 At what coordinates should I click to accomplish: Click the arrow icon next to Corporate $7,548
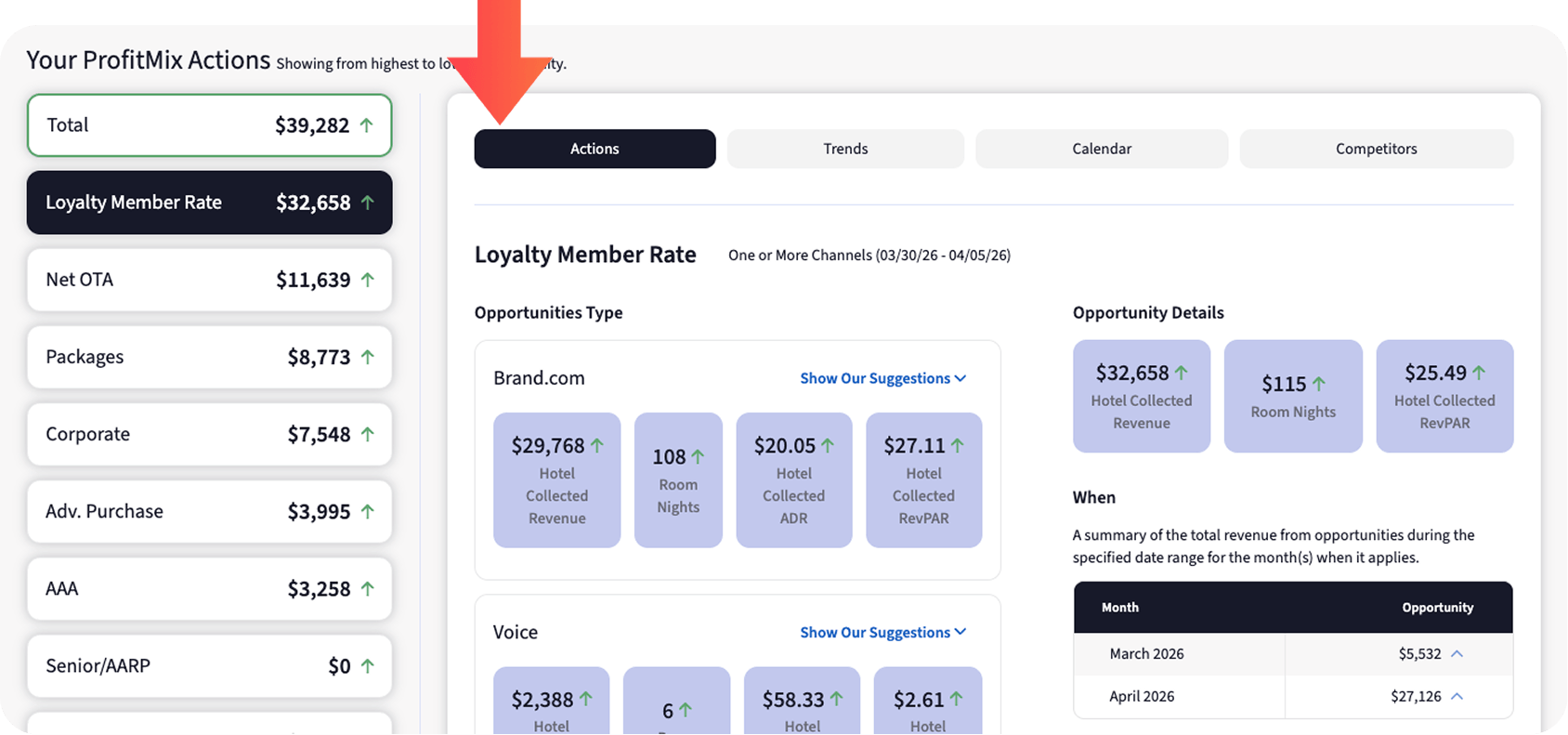tap(368, 434)
